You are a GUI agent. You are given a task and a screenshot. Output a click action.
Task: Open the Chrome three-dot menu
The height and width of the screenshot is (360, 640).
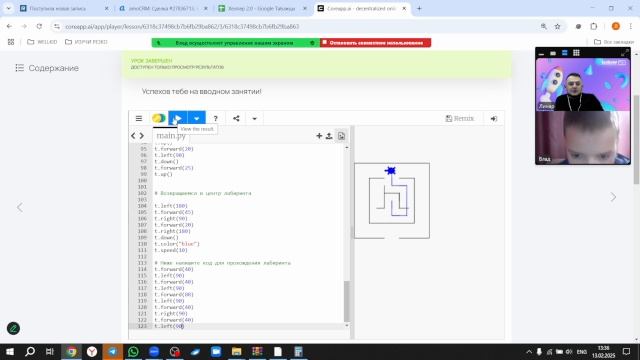pyautogui.click(x=631, y=26)
